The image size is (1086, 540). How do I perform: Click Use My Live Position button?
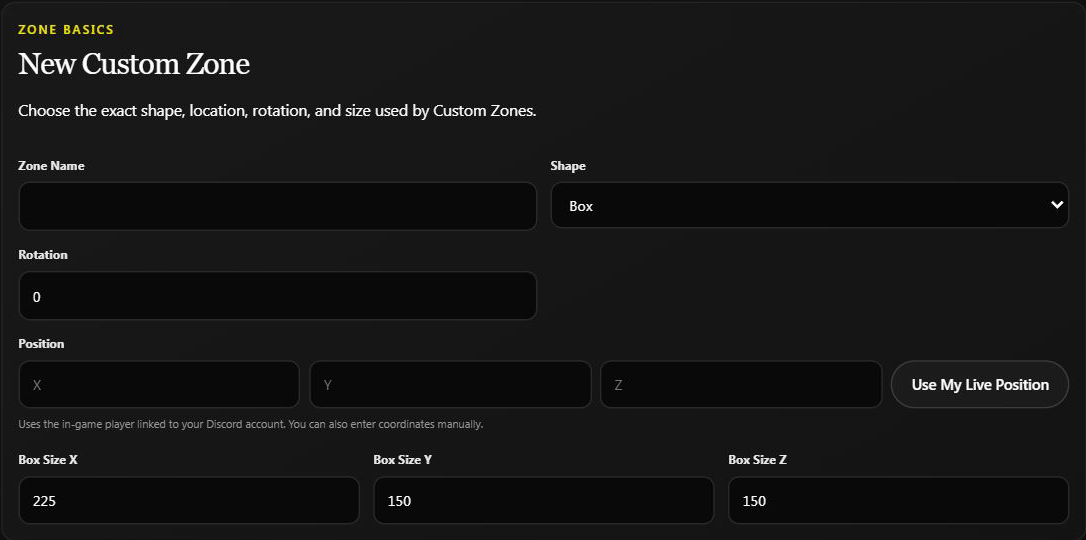pyautogui.click(x=980, y=385)
